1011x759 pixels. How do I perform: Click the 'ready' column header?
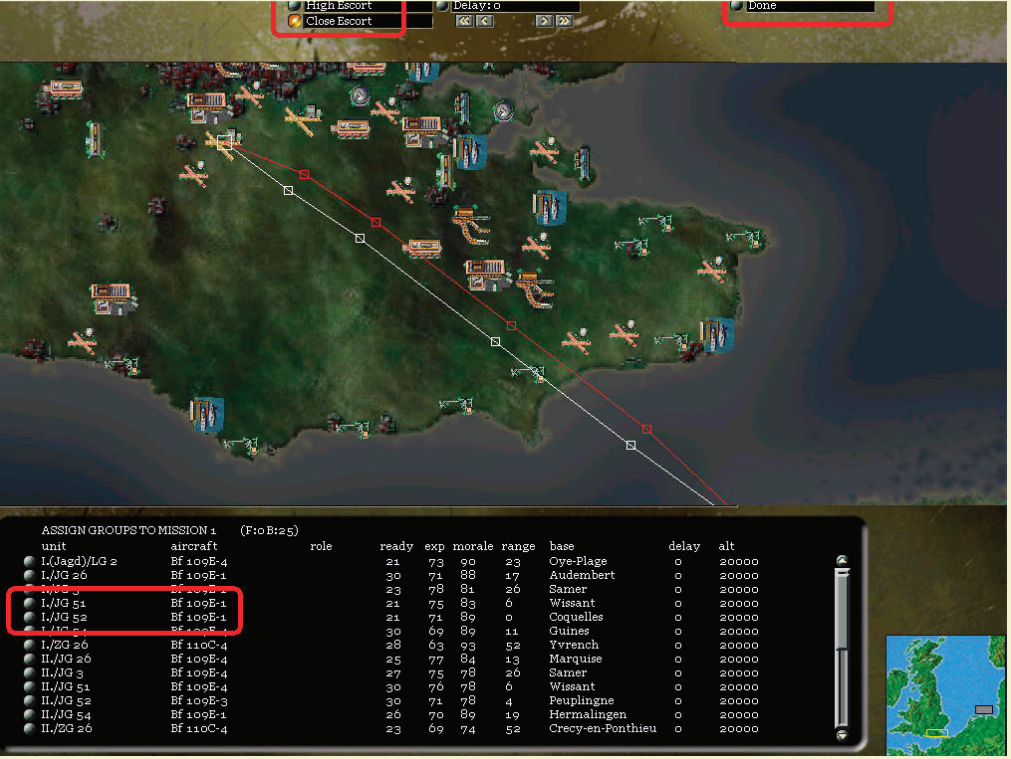[x=397, y=546]
